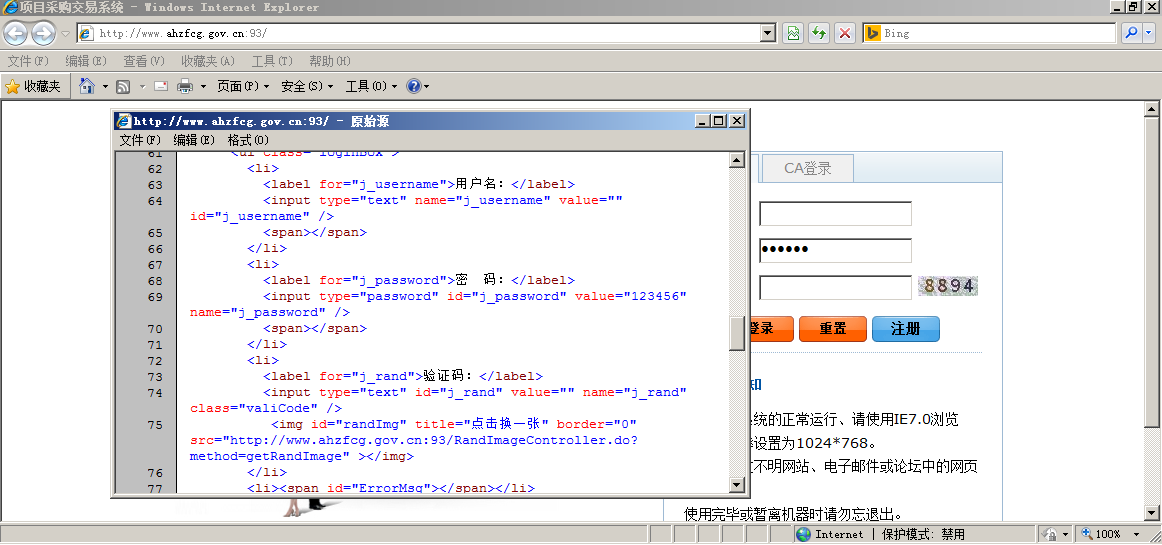Refresh the page with the green arrows icon
The image size is (1162, 545).
click(818, 33)
